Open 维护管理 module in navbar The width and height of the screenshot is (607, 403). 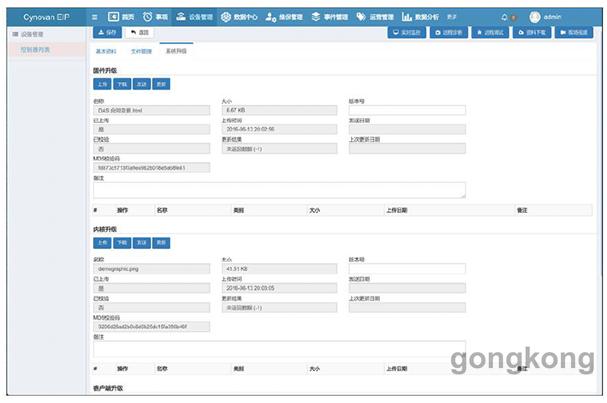[x=286, y=17]
